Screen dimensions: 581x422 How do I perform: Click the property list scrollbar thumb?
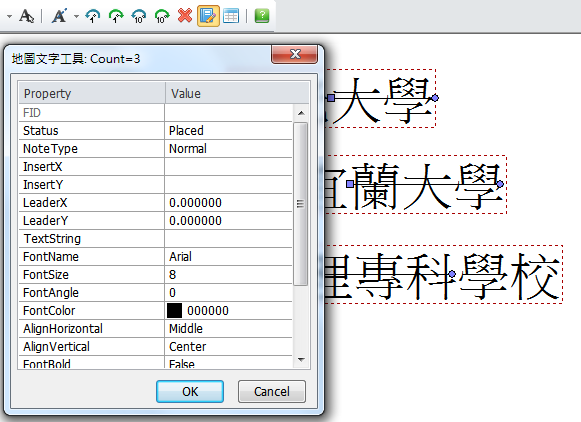click(301, 204)
